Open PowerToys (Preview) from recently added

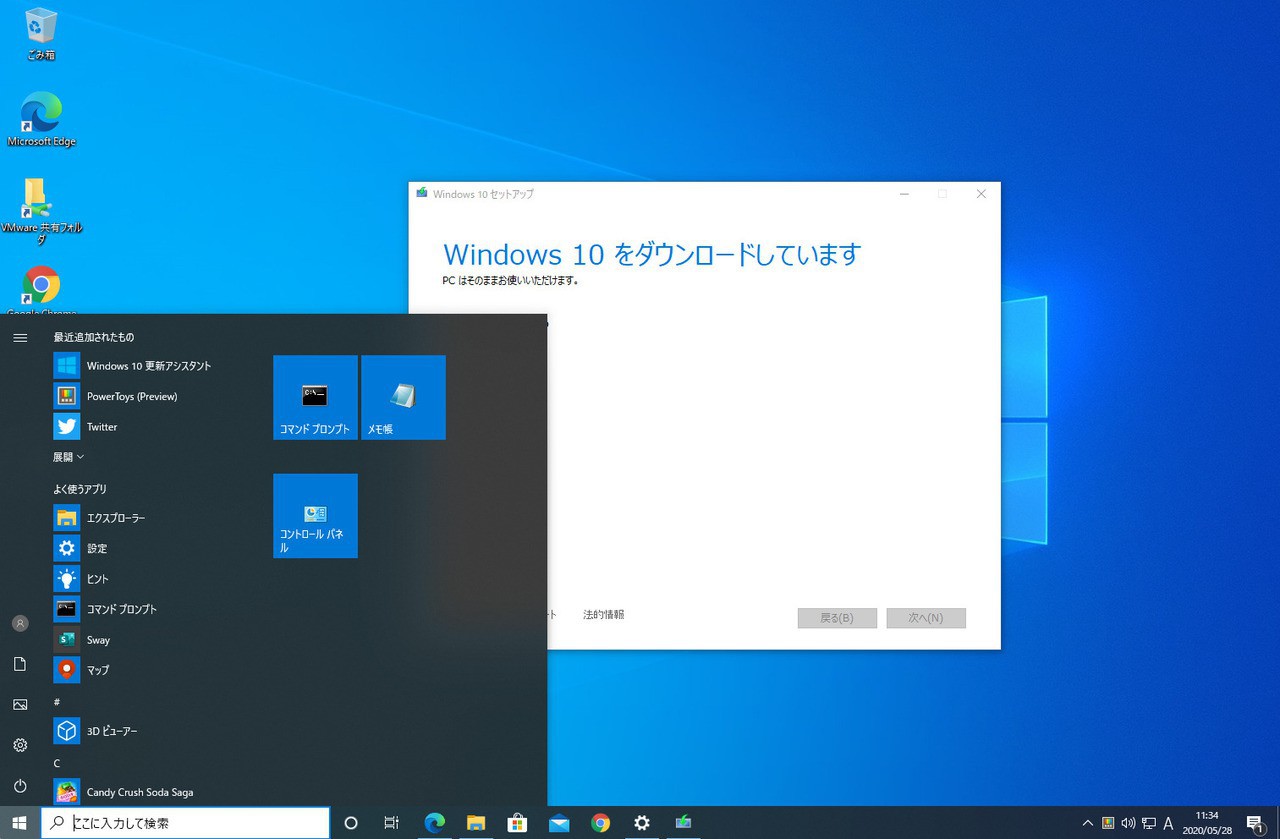131,396
